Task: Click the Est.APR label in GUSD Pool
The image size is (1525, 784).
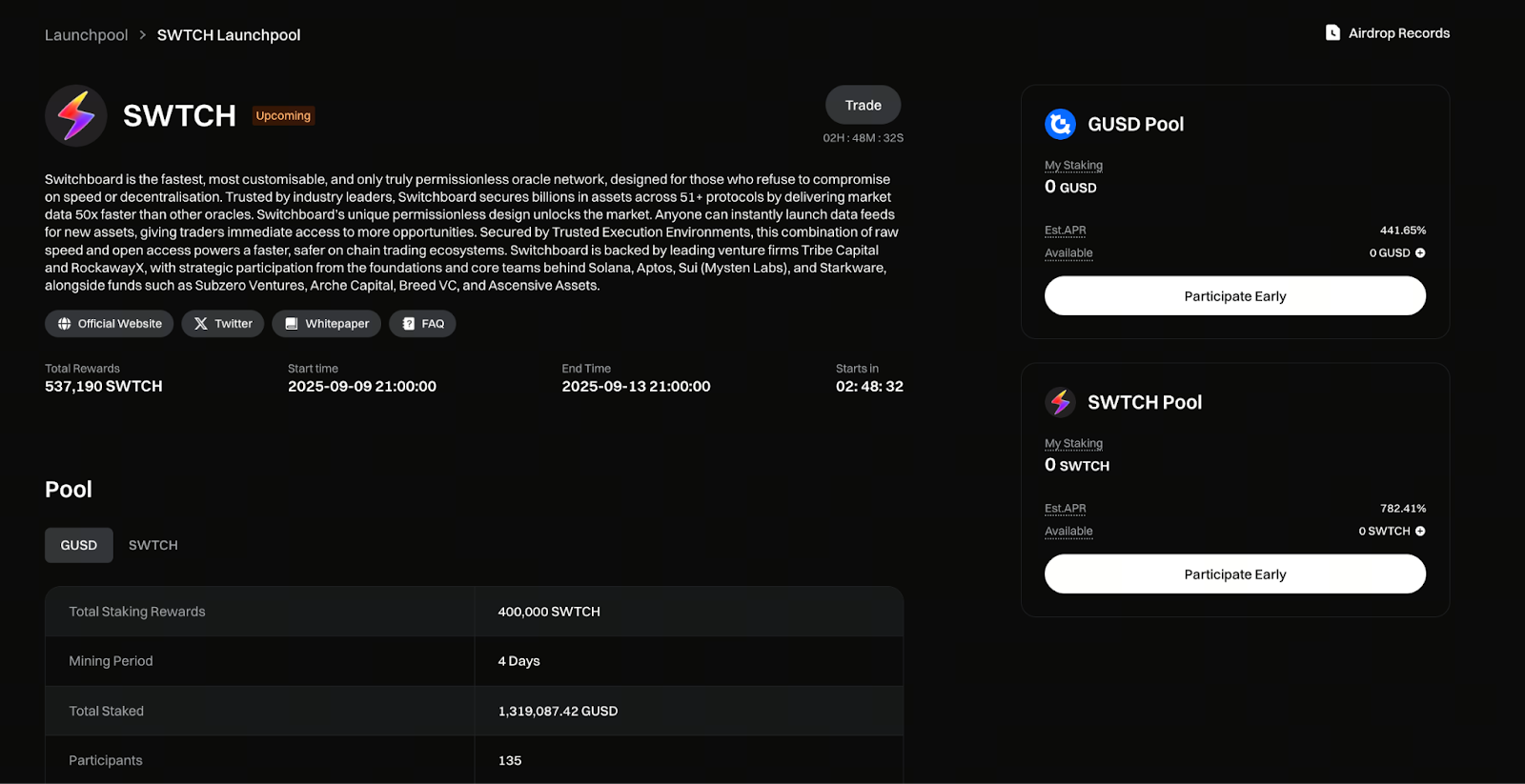Action: pyautogui.click(x=1065, y=231)
